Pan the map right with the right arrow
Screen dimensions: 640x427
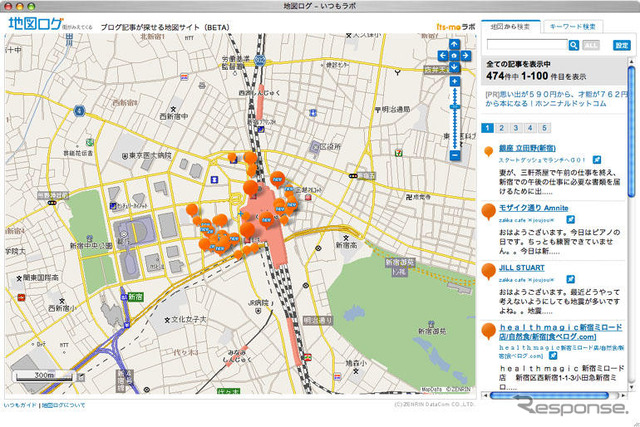pos(466,56)
